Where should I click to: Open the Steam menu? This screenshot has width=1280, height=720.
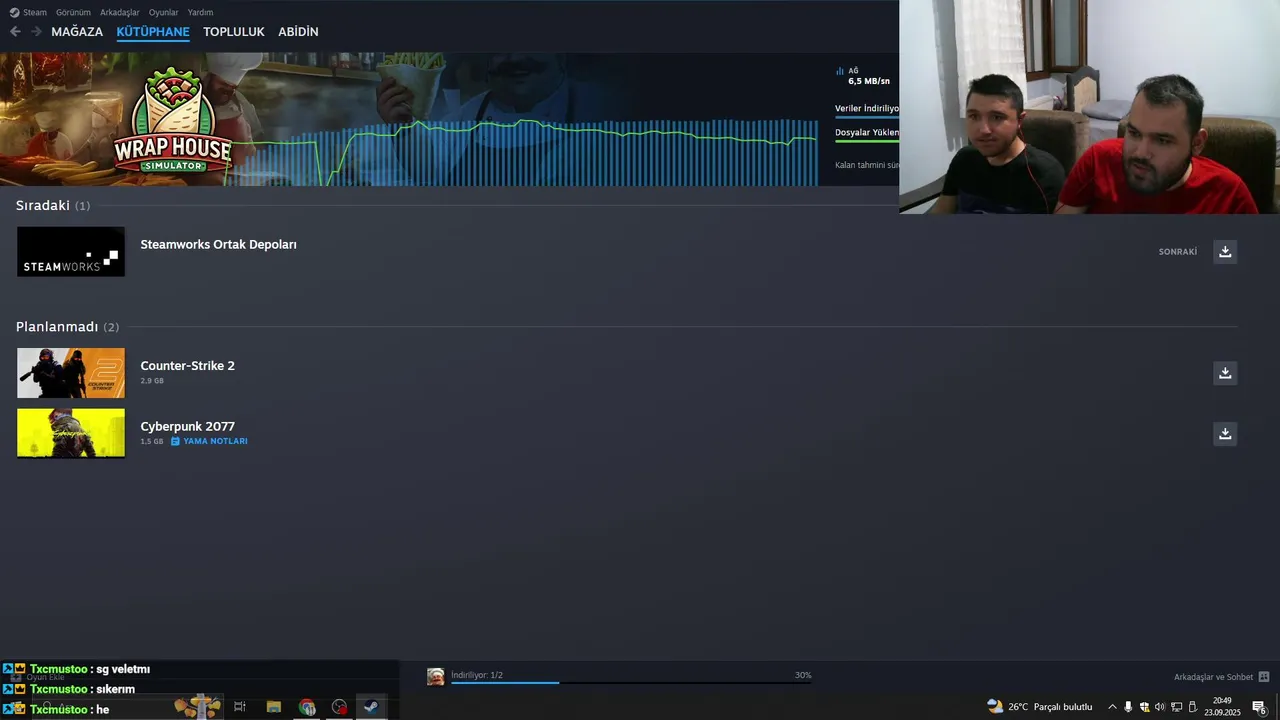coord(35,12)
